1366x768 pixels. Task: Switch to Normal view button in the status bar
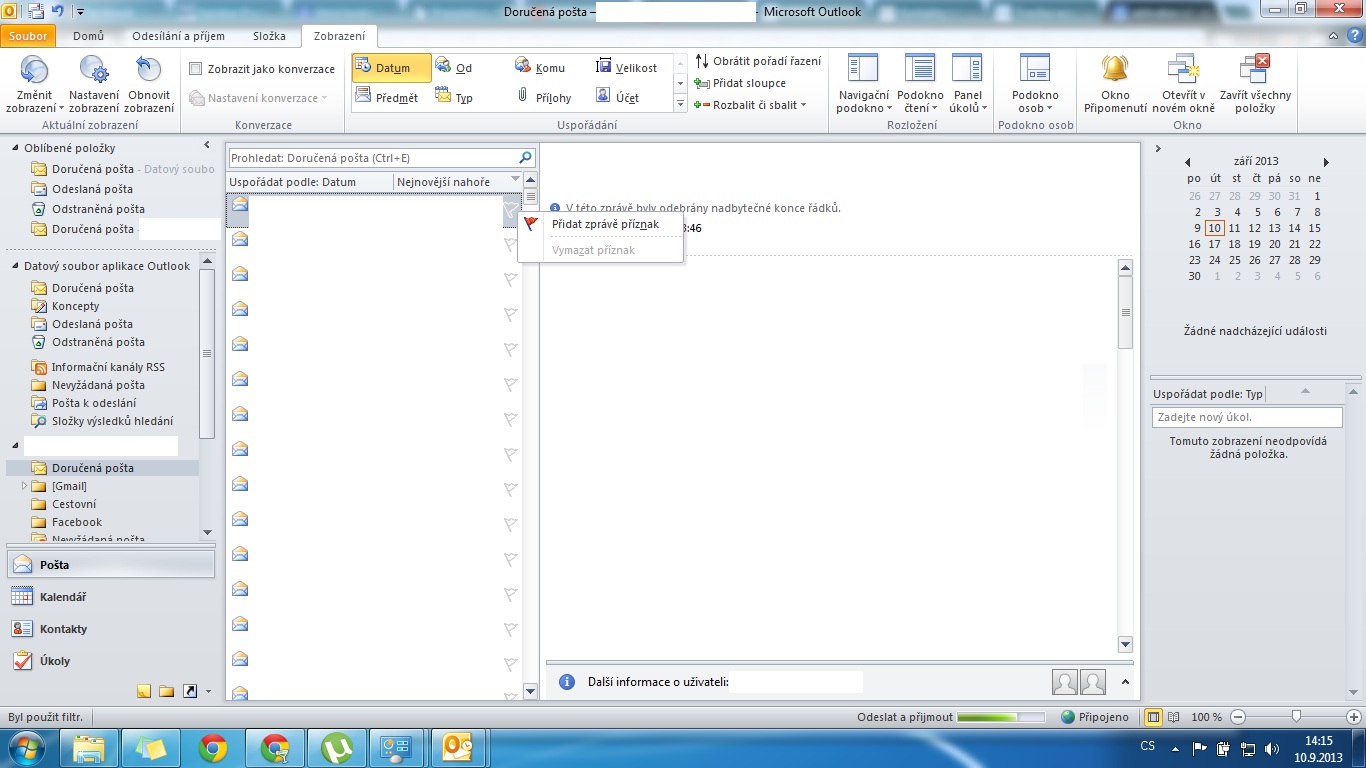click(x=1153, y=717)
